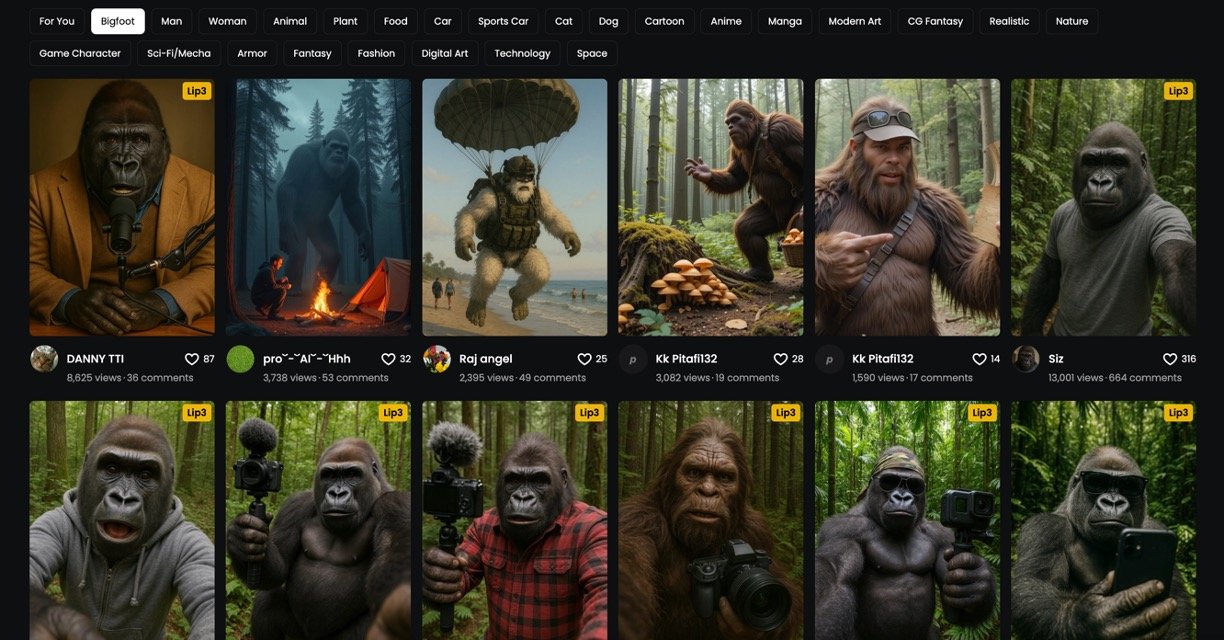The width and height of the screenshot is (1224, 640).
Task: Open the Digital Art category
Action: [x=445, y=53]
